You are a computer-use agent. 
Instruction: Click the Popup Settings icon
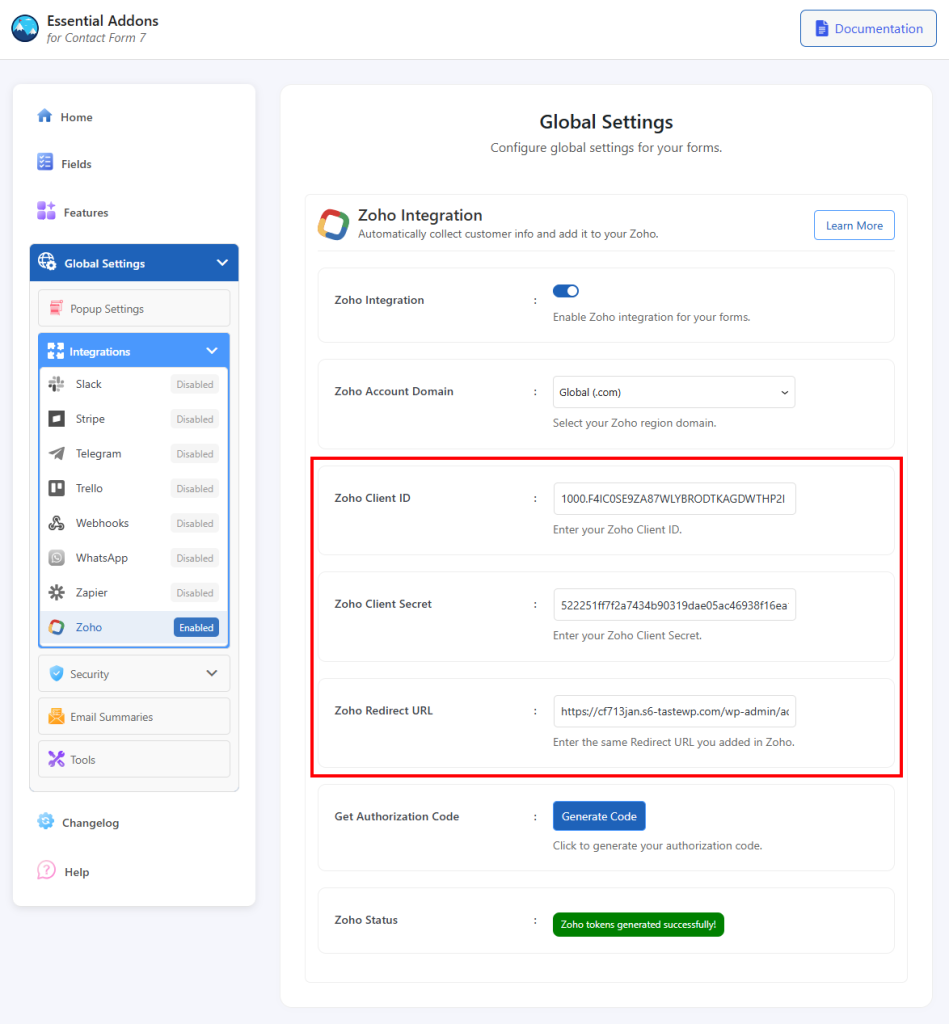[x=56, y=308]
